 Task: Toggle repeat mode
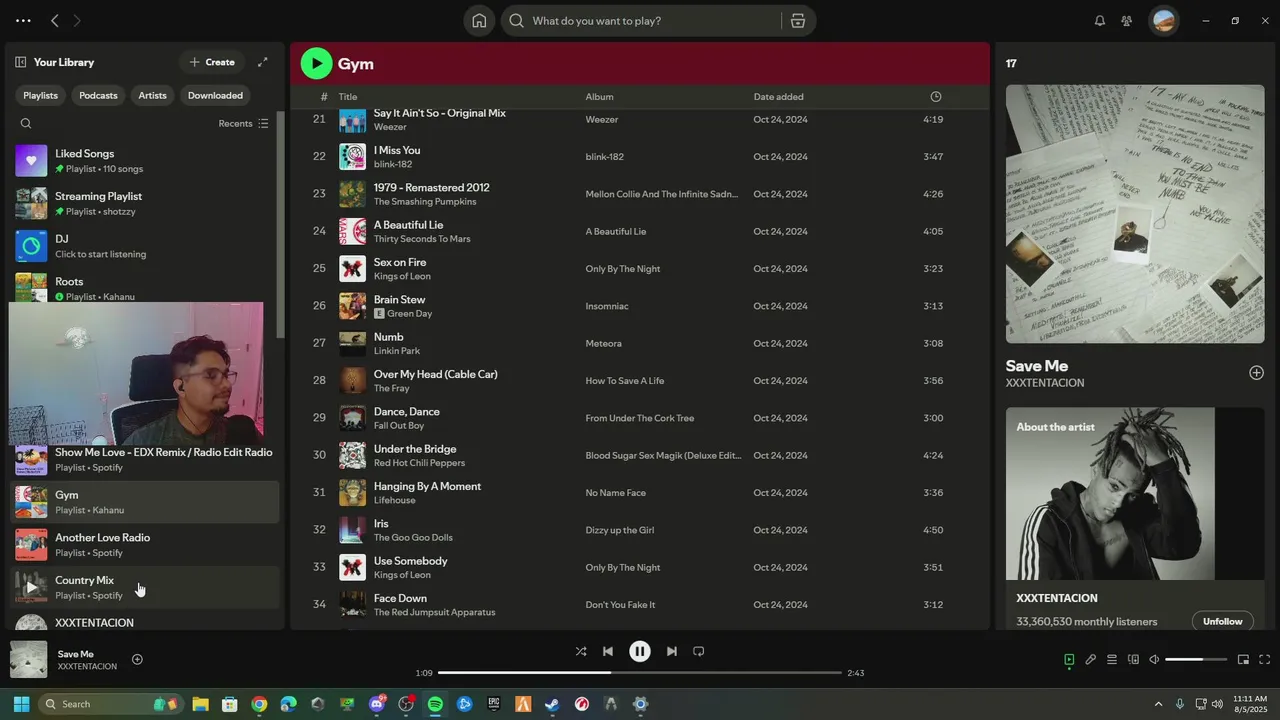coord(699,651)
